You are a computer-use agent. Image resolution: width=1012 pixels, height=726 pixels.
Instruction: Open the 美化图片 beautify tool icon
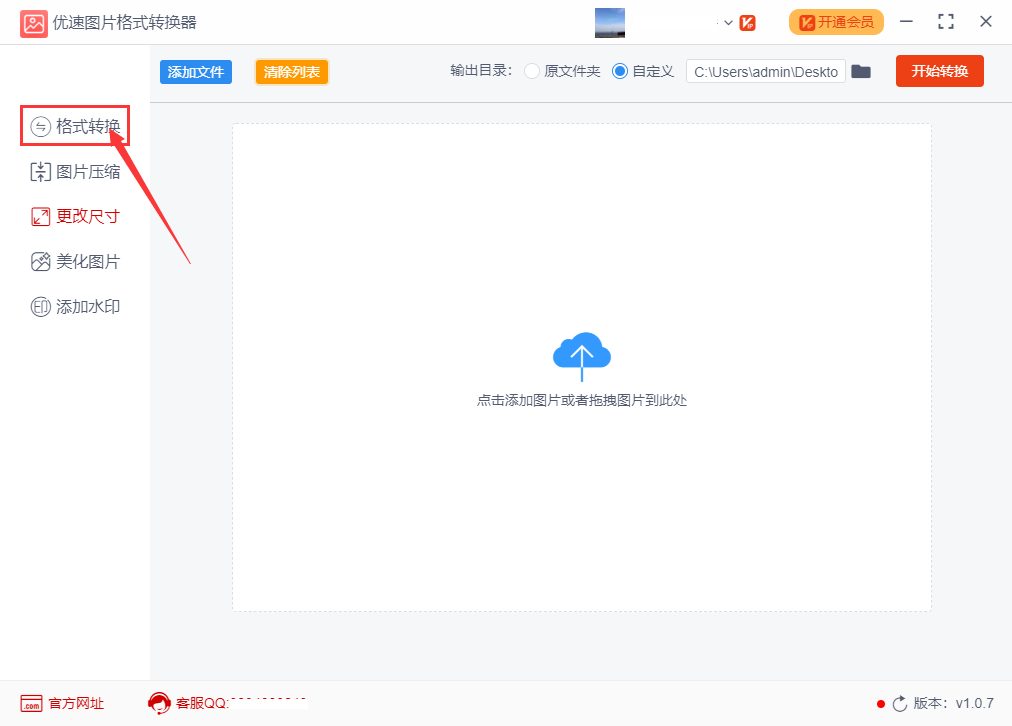click(x=40, y=261)
